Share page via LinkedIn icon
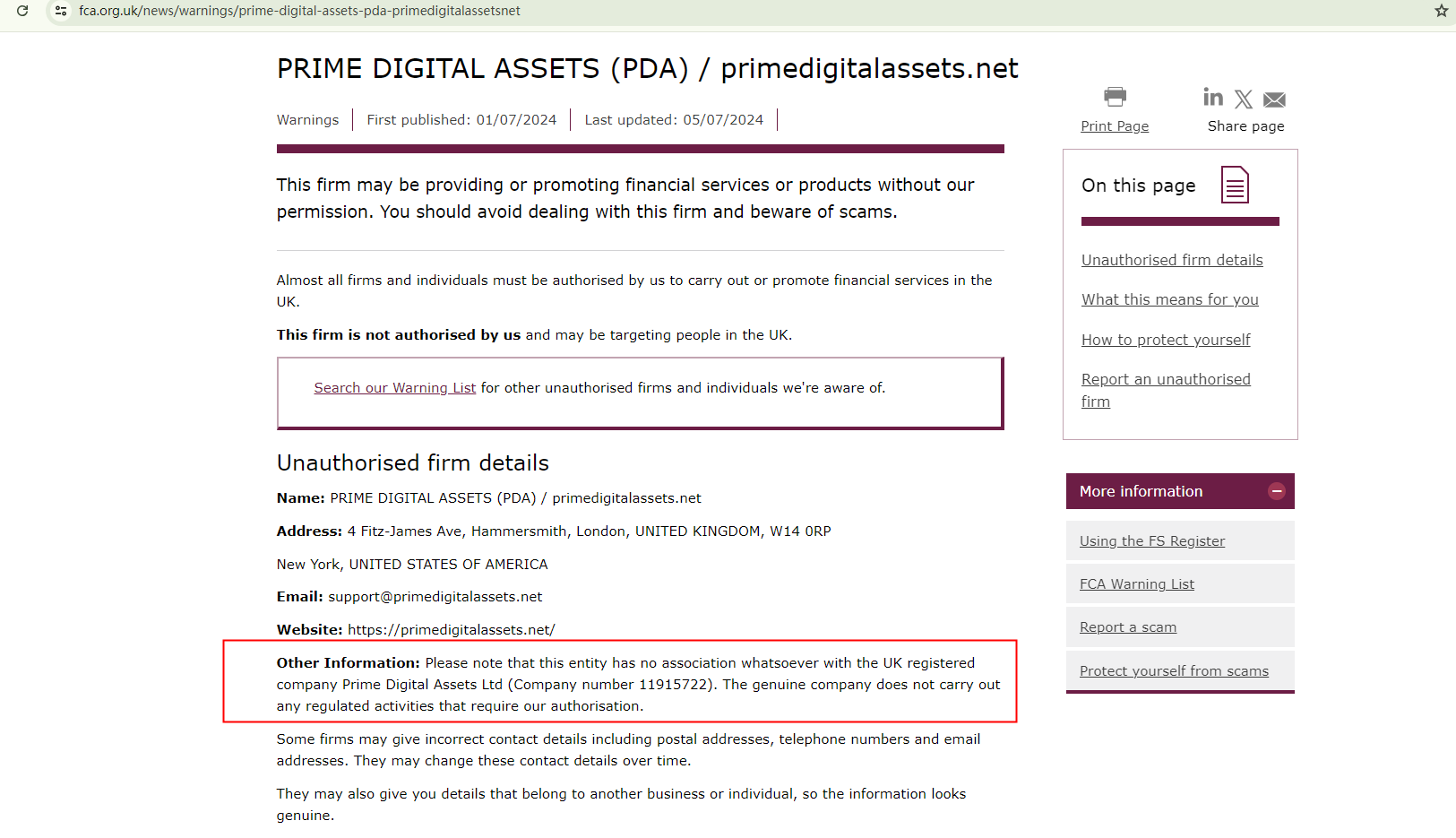1456x838 pixels. (1213, 97)
